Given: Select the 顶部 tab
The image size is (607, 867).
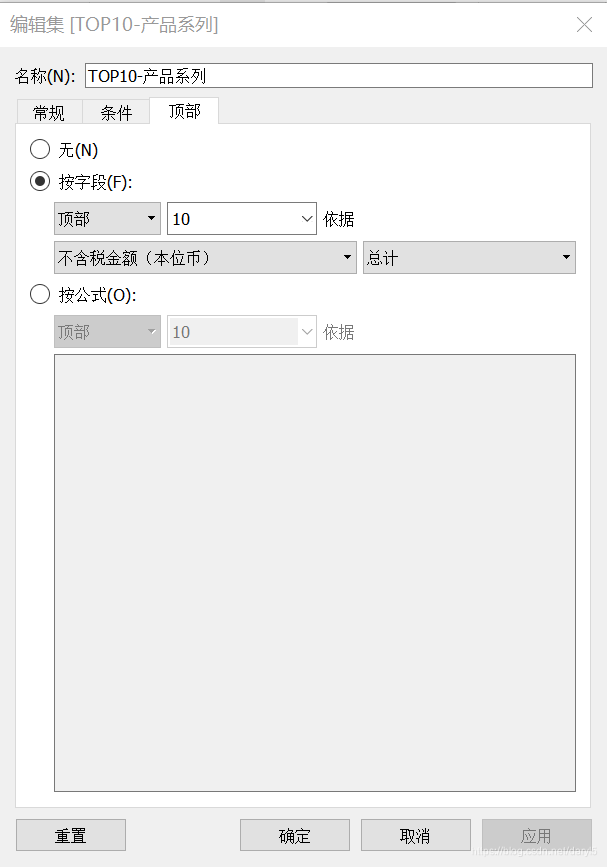Looking at the screenshot, I should click(183, 112).
